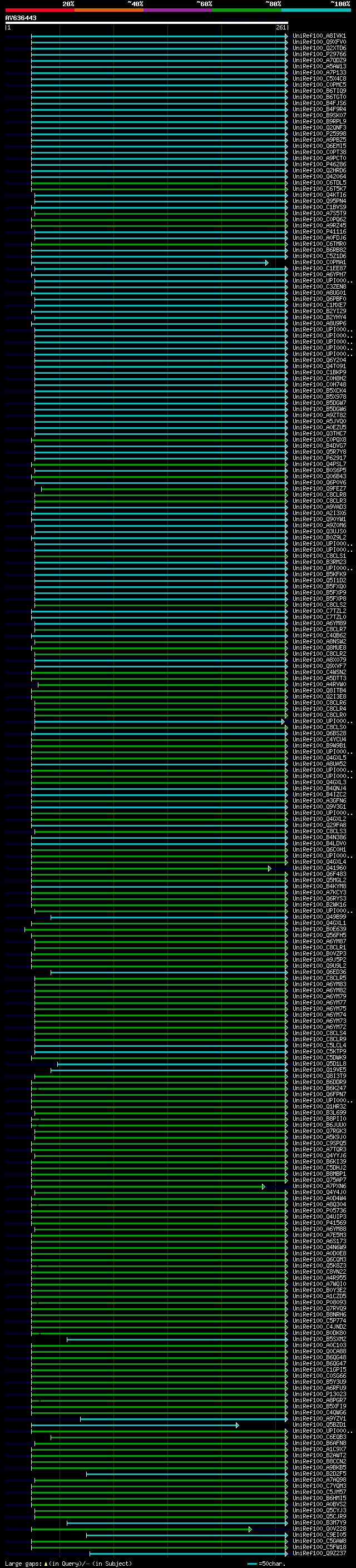Viewport: 356px width, 1568px height.
Task: Select hit UniRef100_C5GAW8
Action: [x=319, y=1542]
